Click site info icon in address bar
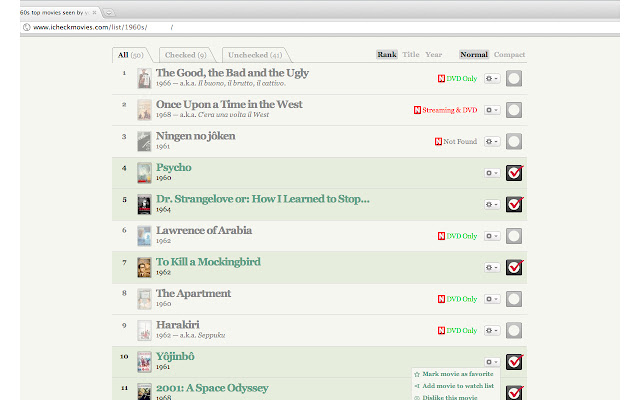Viewport: 640px width, 400px height. tap(27, 27)
